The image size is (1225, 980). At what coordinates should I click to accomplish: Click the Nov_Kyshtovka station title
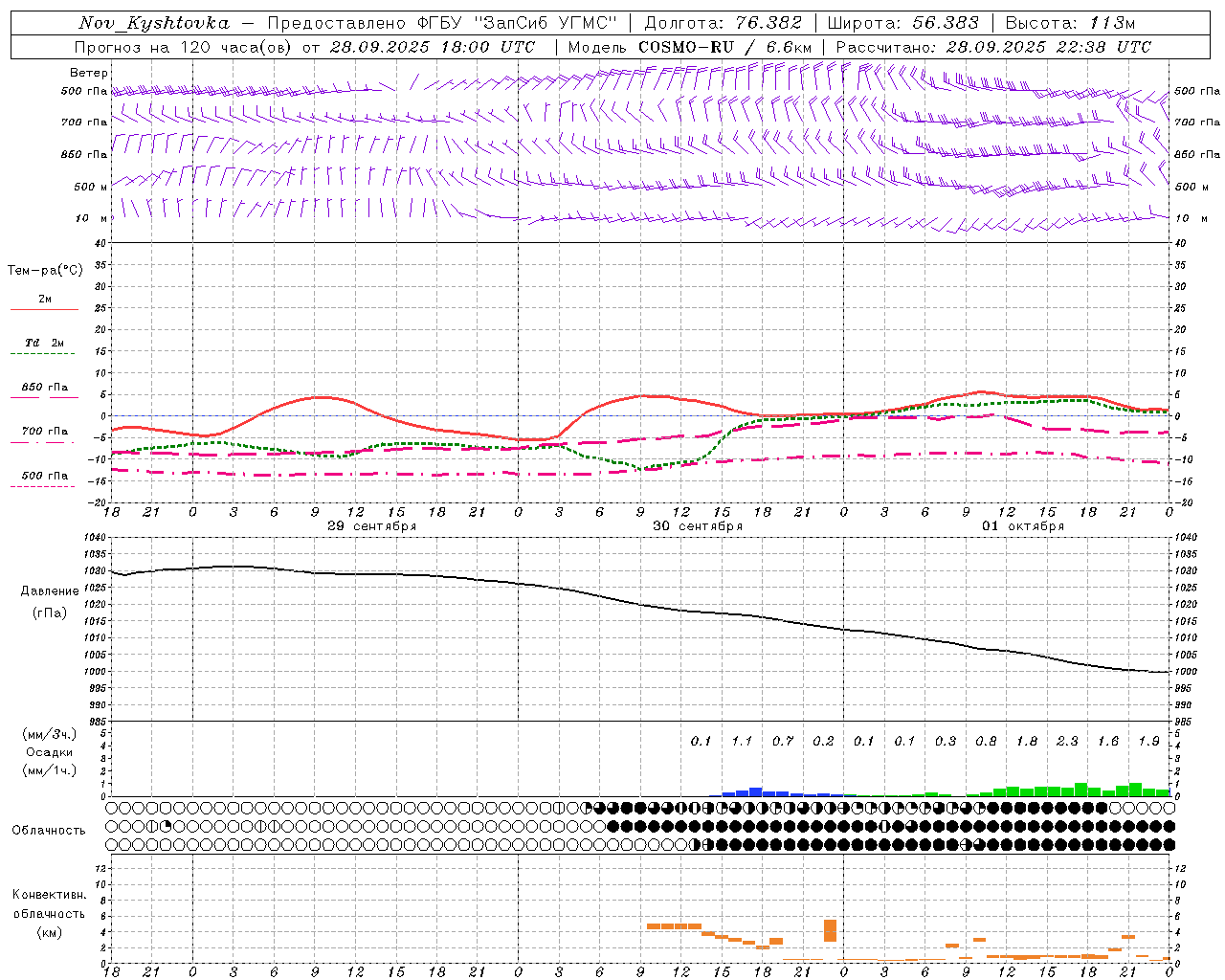[x=154, y=23]
